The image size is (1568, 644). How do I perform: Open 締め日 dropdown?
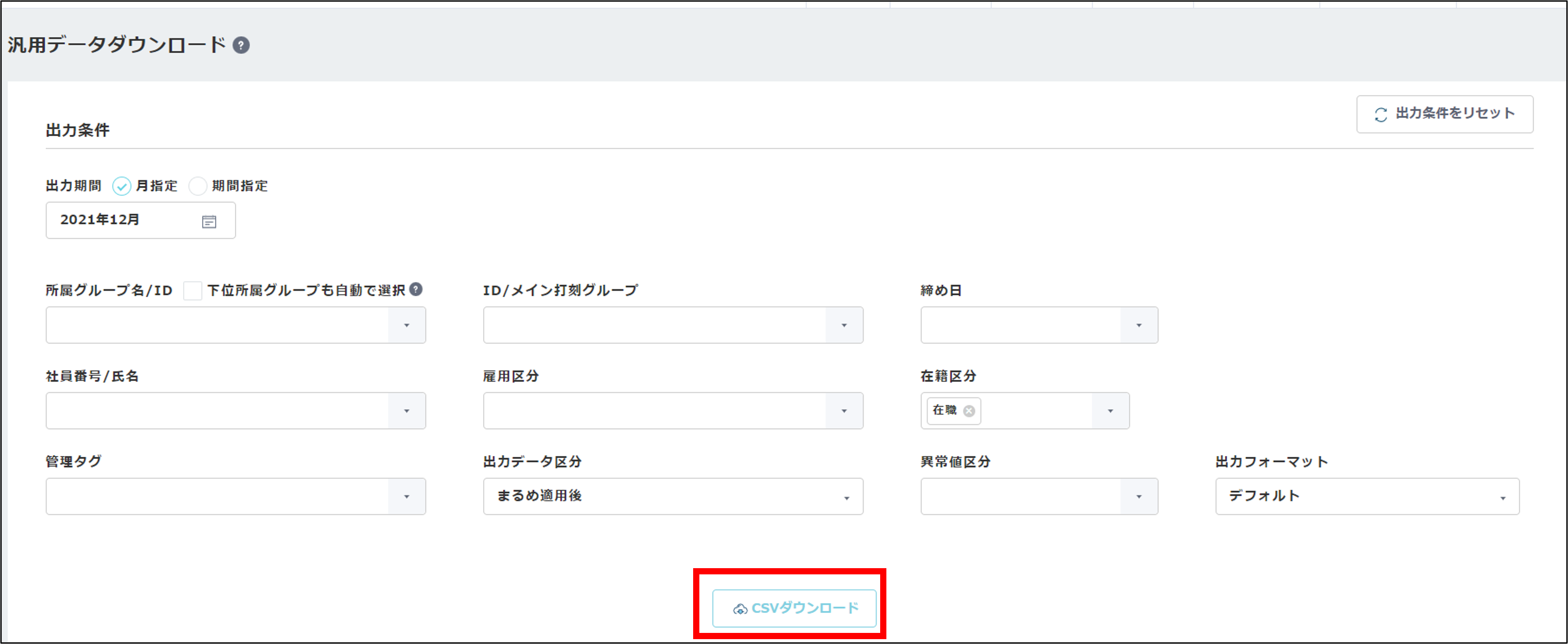[x=1039, y=326]
